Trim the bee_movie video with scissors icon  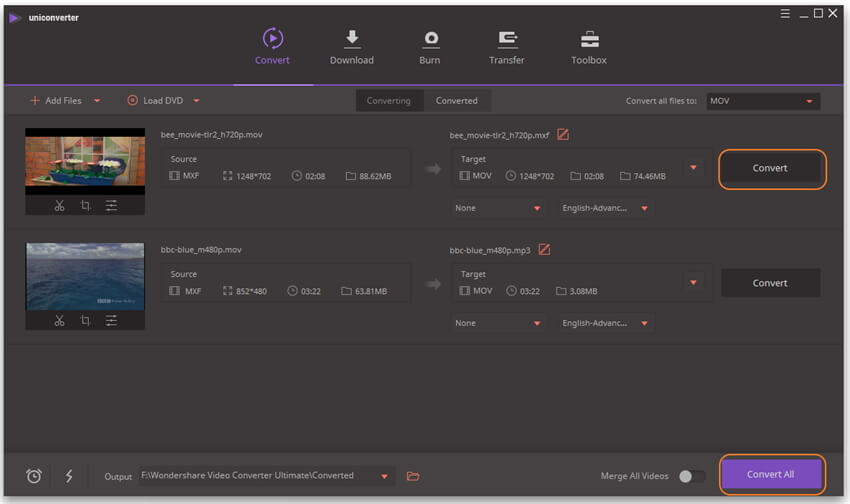coord(59,205)
